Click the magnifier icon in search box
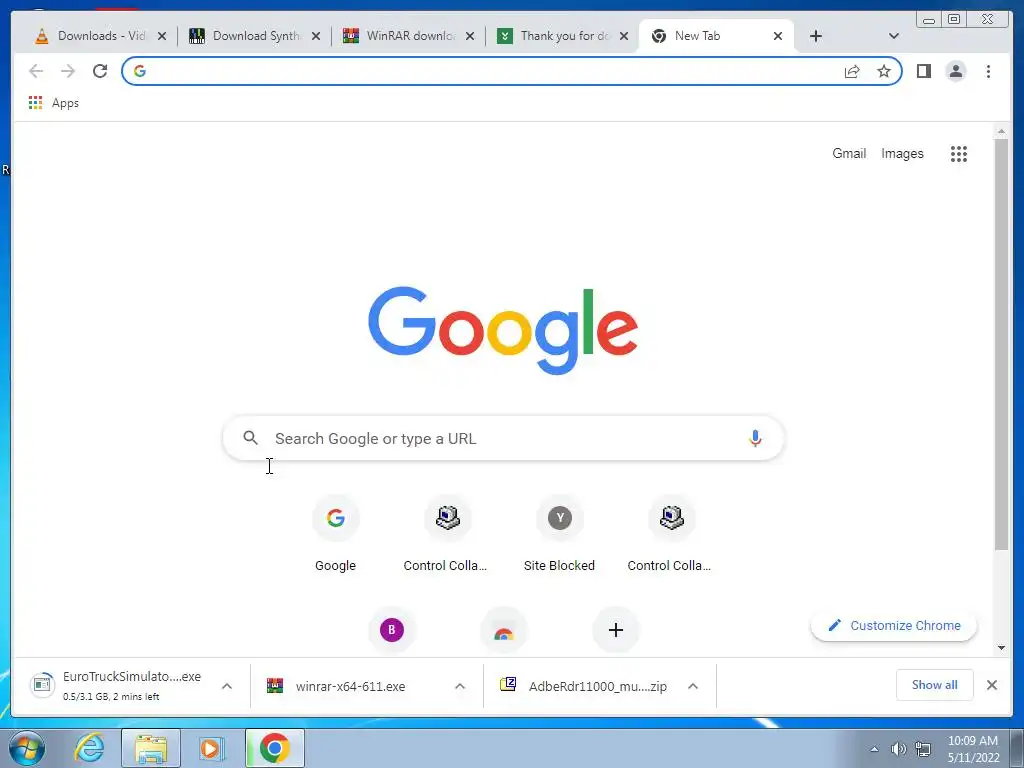This screenshot has width=1024, height=768. pyautogui.click(x=250, y=438)
